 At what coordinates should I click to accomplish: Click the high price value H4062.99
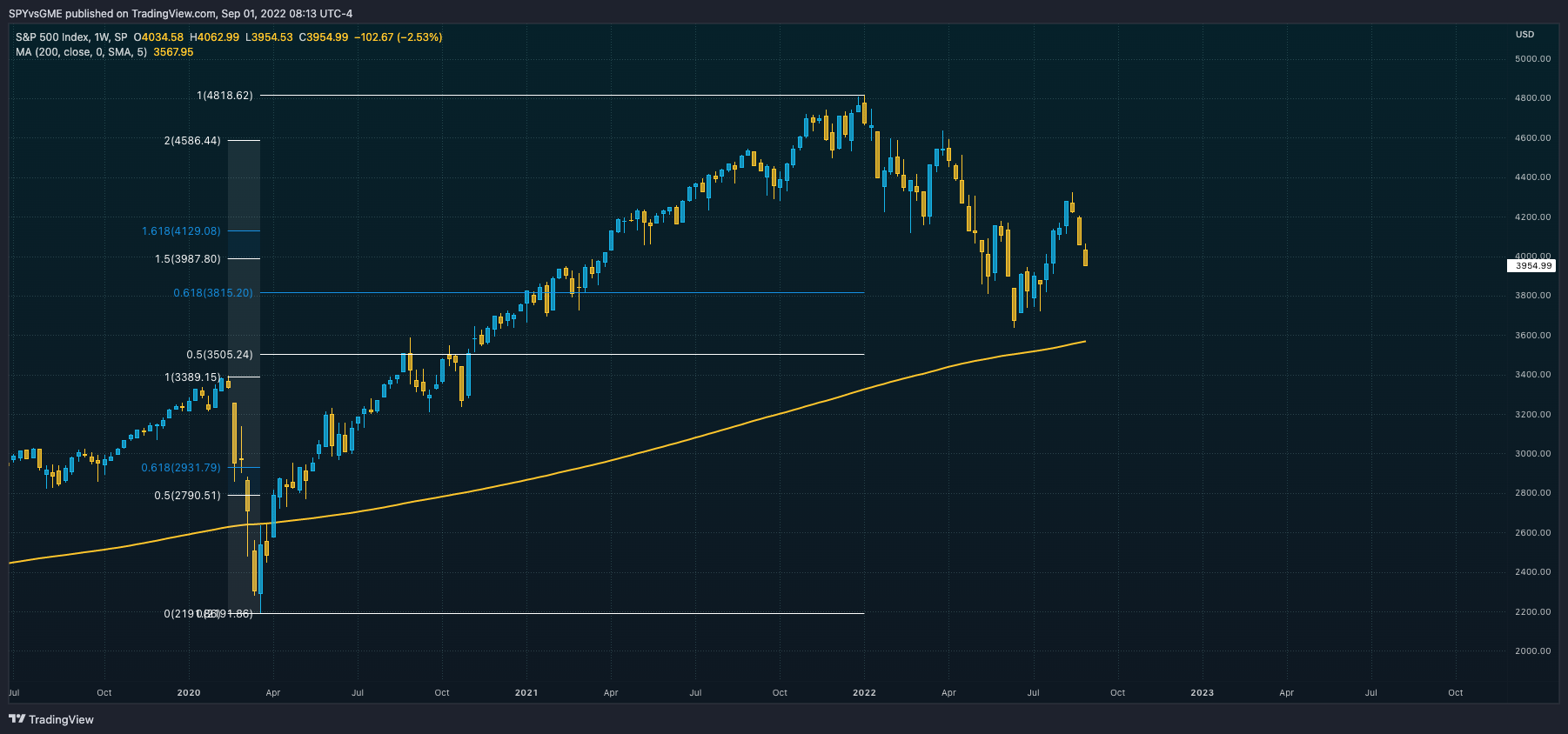215,37
